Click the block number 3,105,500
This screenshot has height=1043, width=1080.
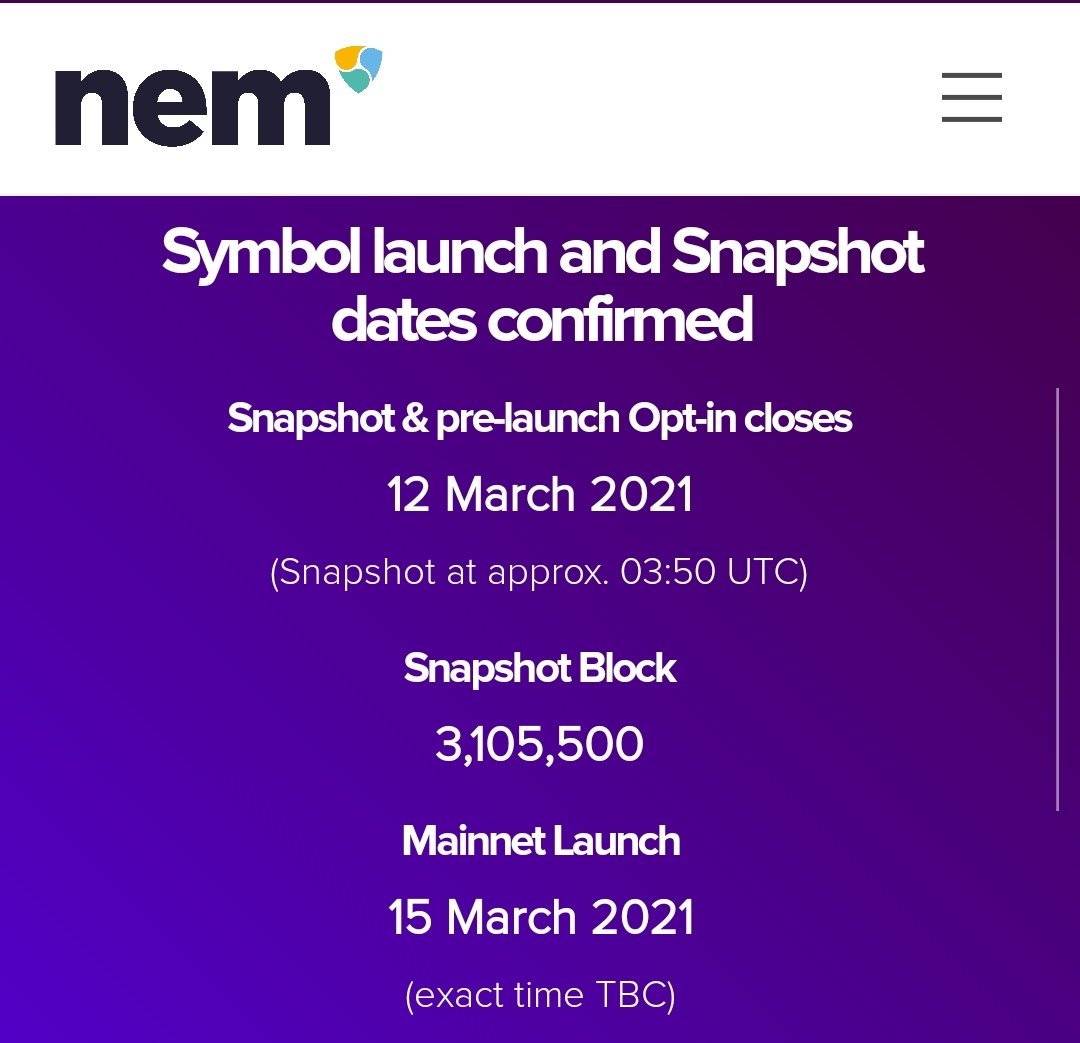coord(540,744)
